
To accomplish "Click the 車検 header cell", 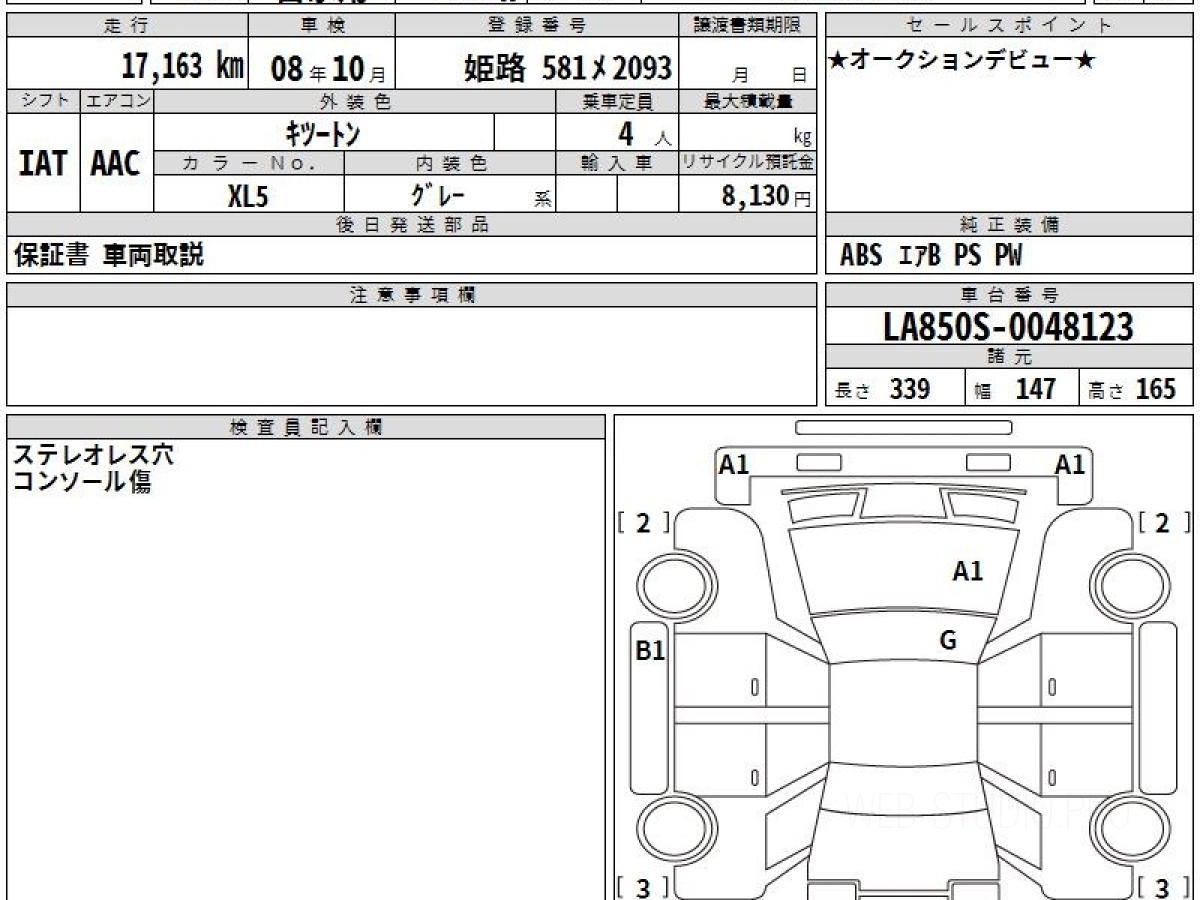I will 321,26.
